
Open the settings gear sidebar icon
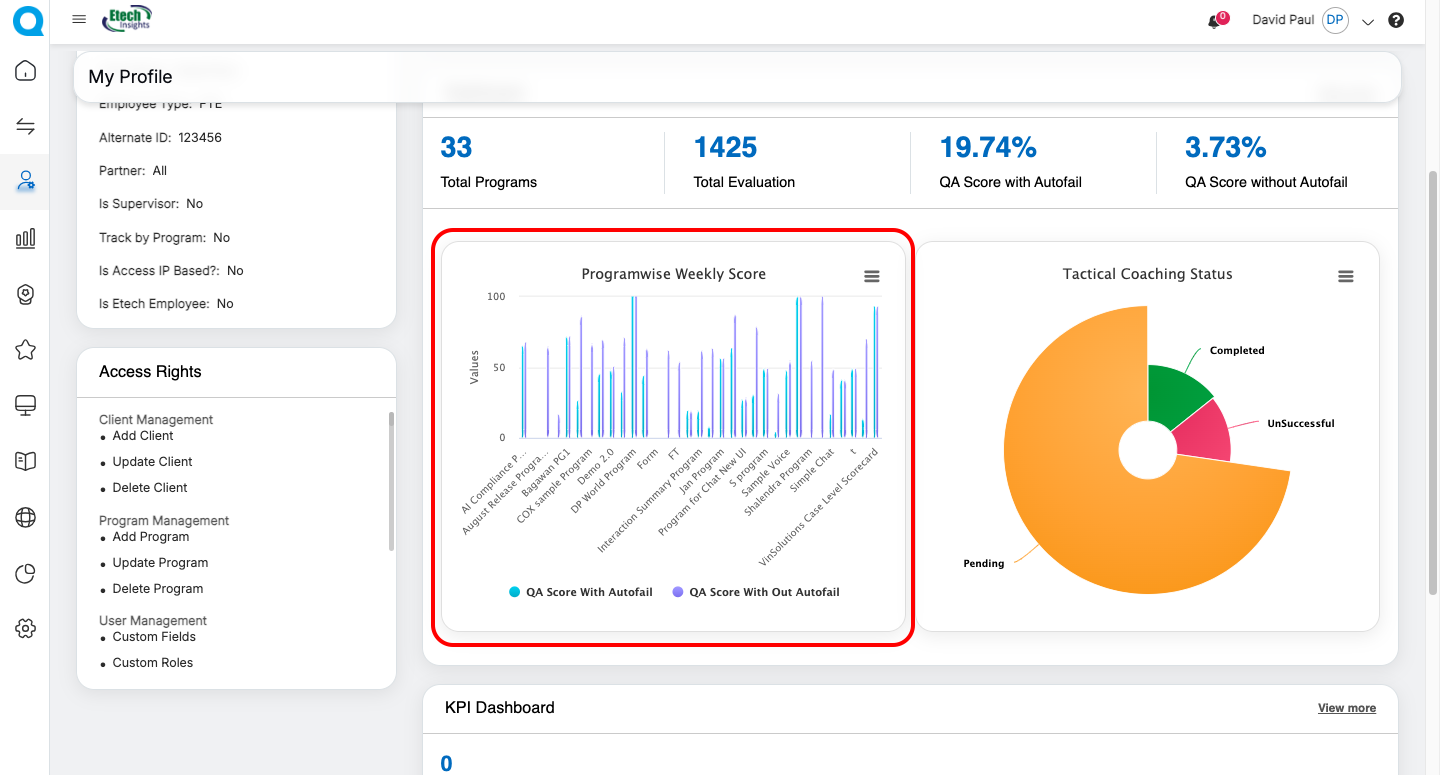click(x=26, y=628)
